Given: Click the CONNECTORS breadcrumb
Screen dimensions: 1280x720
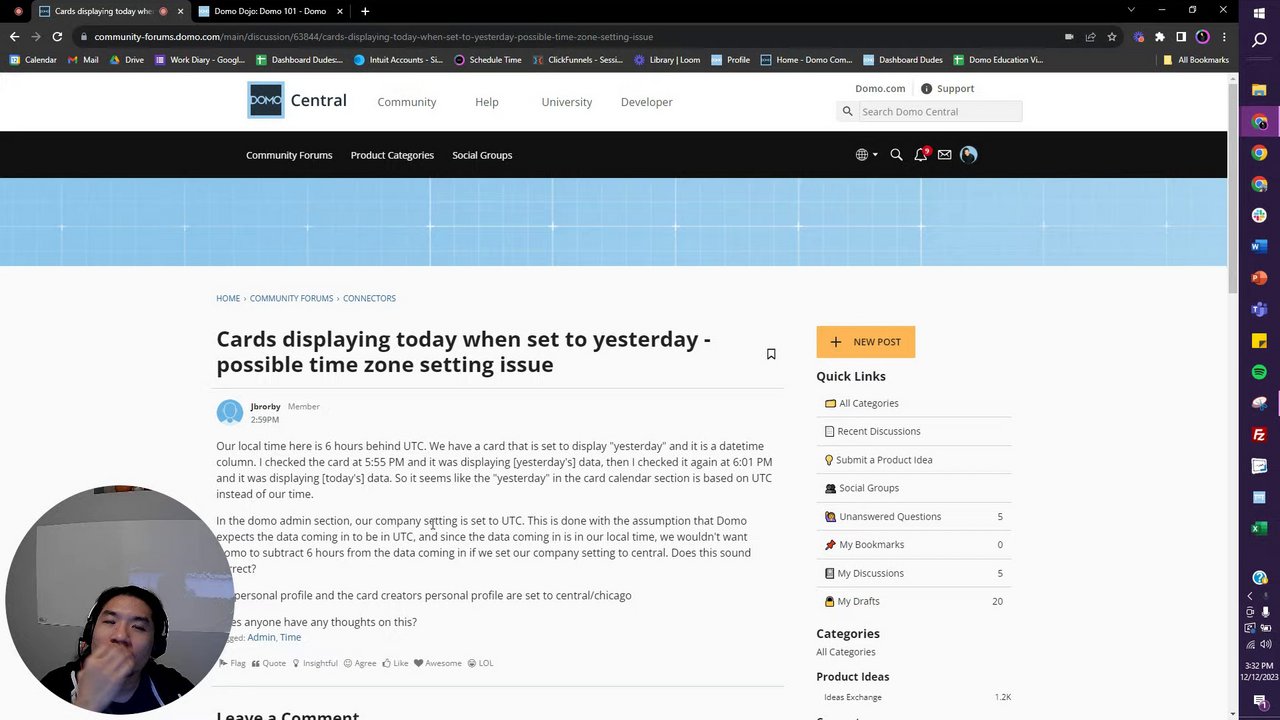Looking at the screenshot, I should coord(369,298).
